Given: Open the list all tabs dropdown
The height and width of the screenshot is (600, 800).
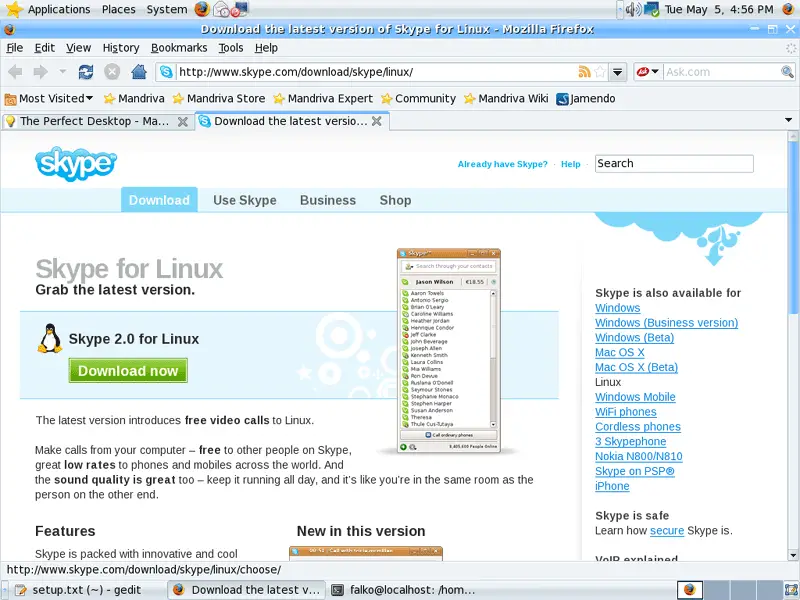Looking at the screenshot, I should click(x=788, y=120).
